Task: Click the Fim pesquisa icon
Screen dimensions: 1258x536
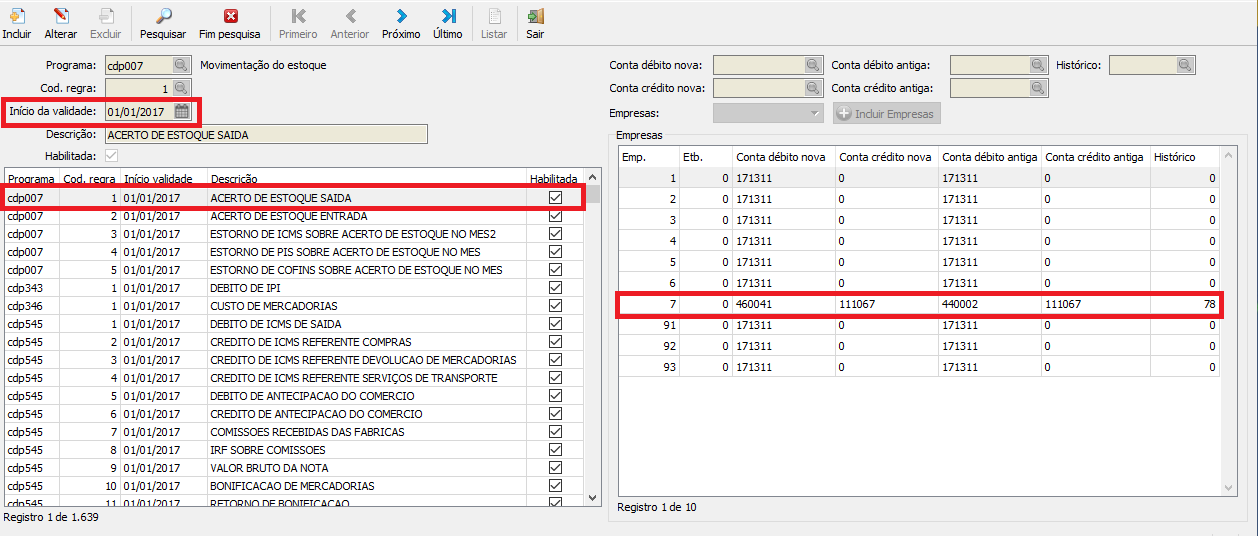Action: tap(231, 17)
